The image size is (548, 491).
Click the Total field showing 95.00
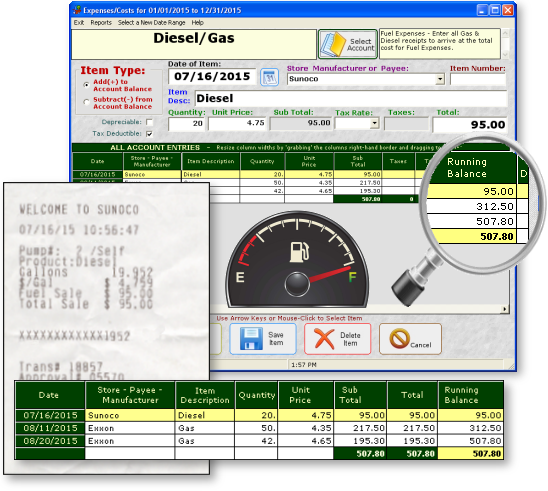(470, 124)
